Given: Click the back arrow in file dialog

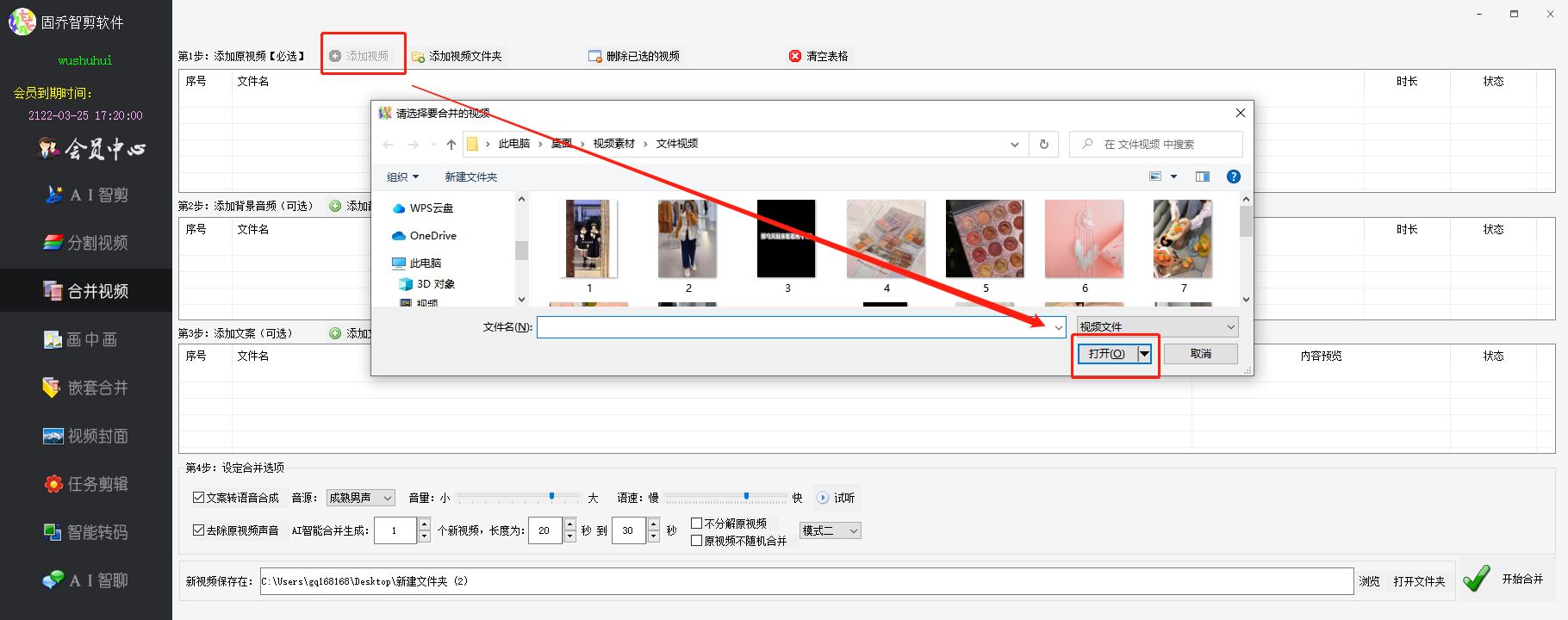Looking at the screenshot, I should 388,145.
